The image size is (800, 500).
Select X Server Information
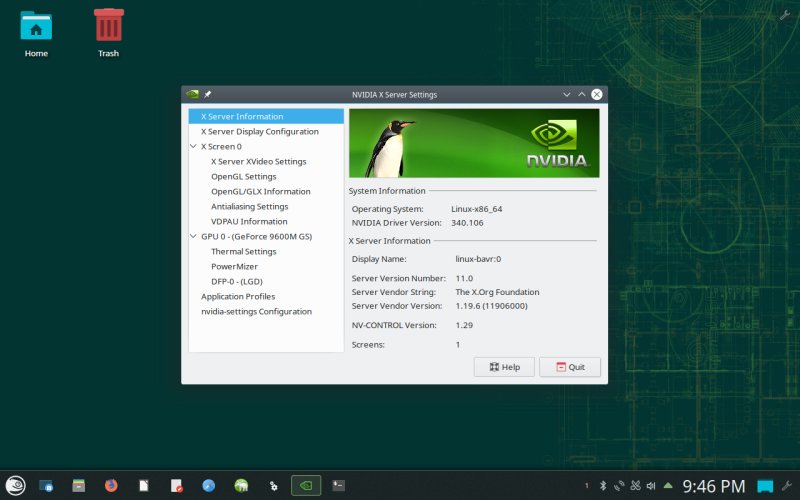click(266, 116)
